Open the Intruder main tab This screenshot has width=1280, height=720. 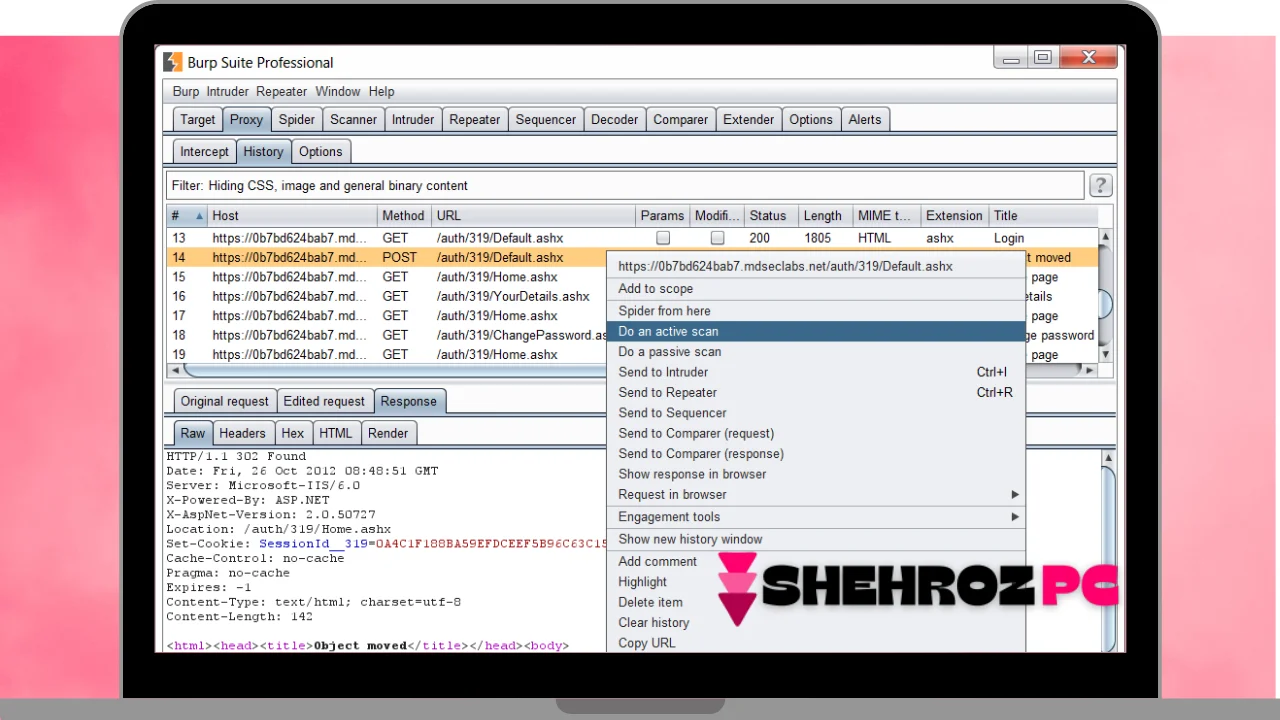click(x=413, y=119)
